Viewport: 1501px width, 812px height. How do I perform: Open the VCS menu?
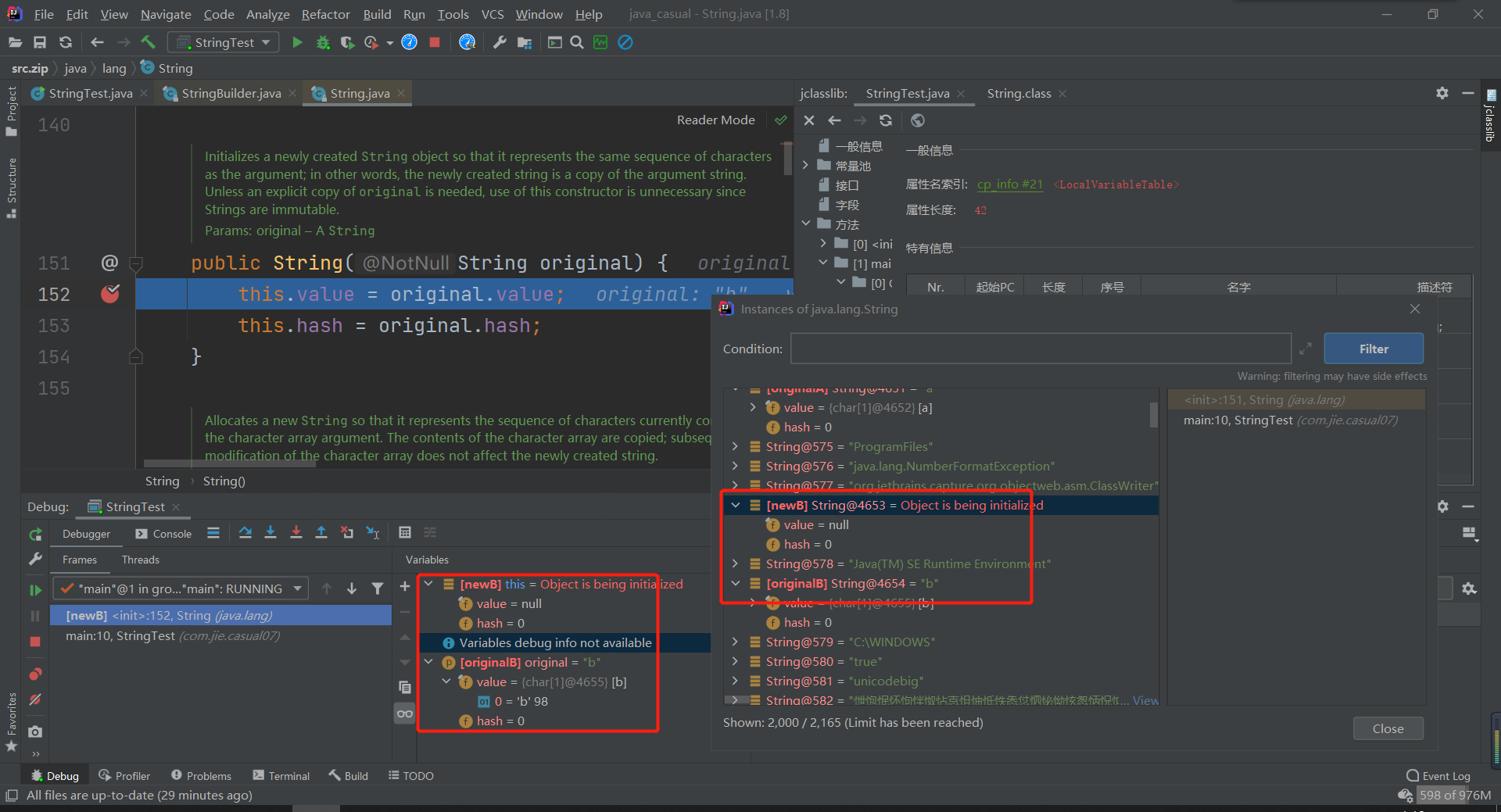pos(493,14)
